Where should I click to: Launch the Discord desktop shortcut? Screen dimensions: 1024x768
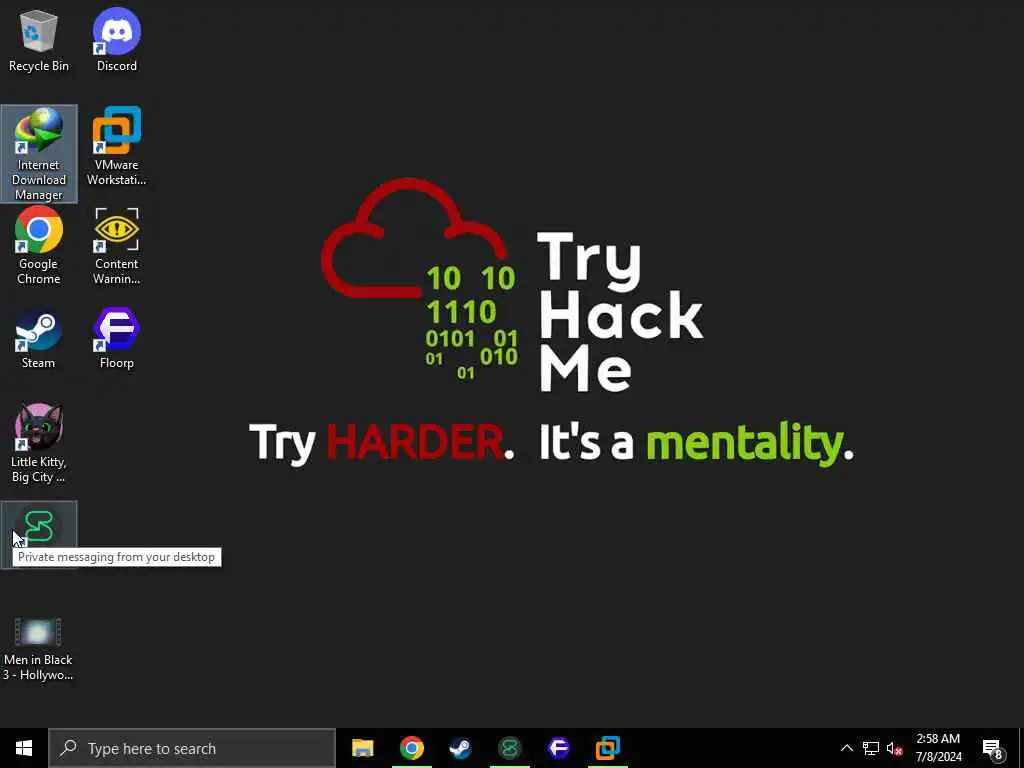[x=117, y=40]
